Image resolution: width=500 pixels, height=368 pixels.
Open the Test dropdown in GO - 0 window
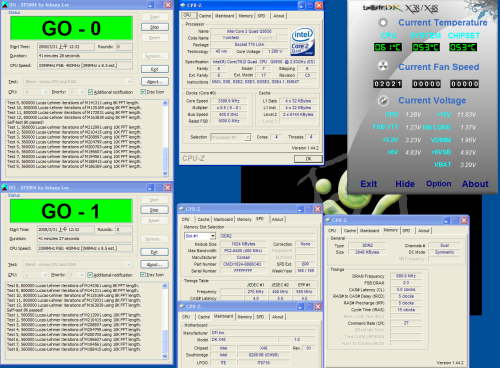tap(129, 81)
